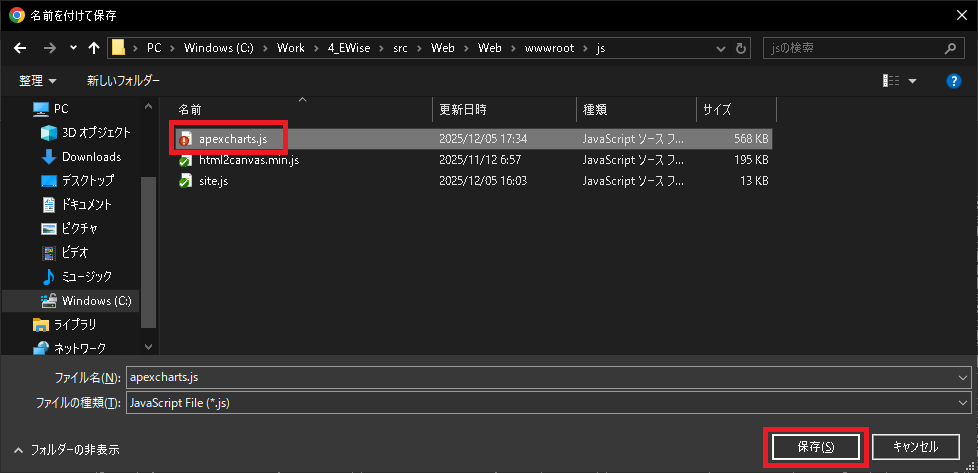Open the help question mark icon

(953, 81)
